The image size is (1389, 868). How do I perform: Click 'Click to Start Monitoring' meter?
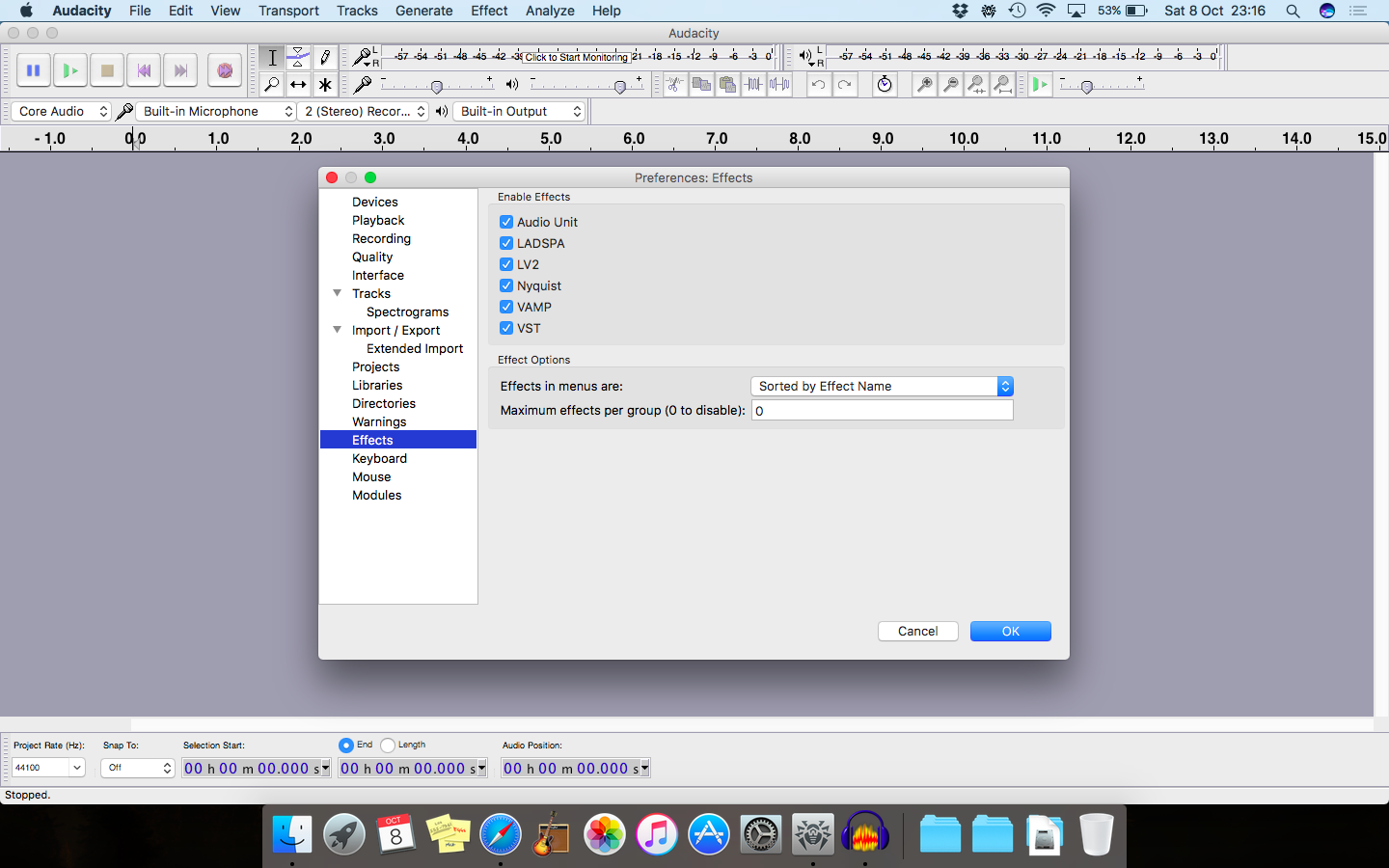(576, 57)
